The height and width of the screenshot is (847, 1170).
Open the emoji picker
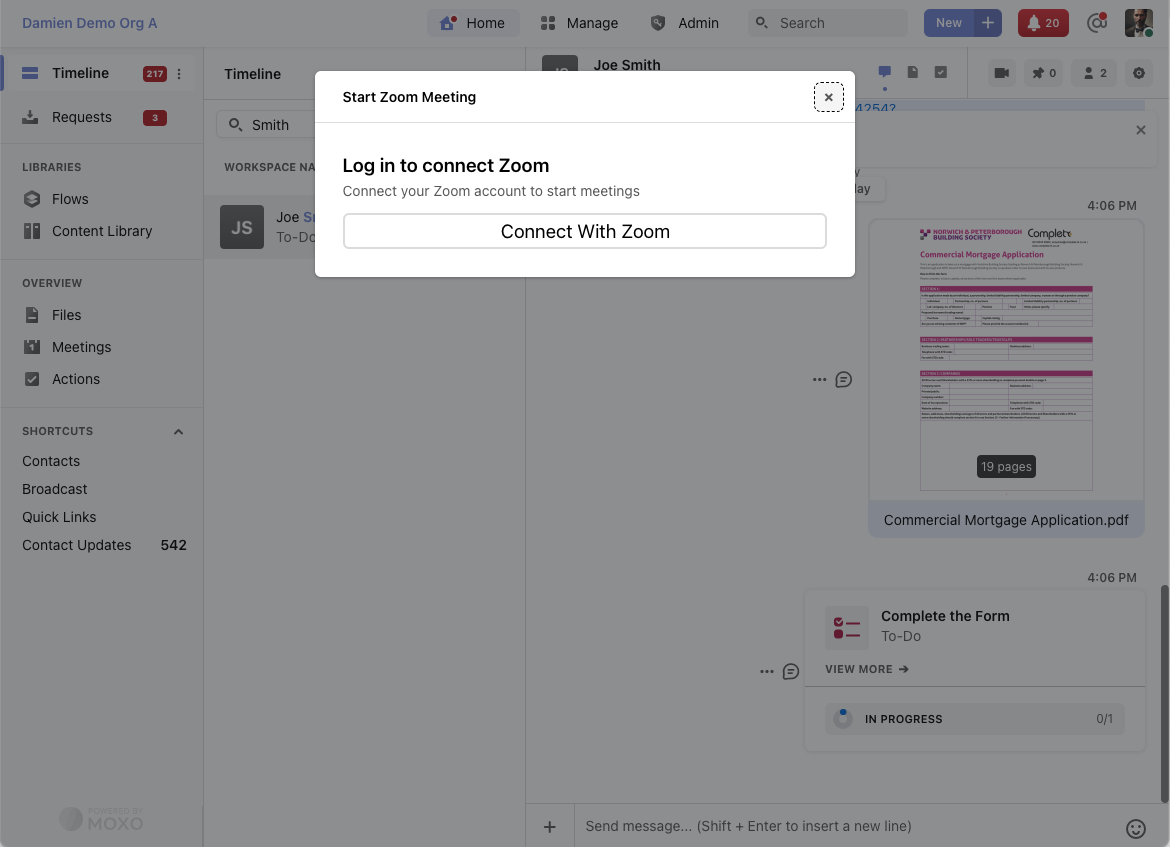pos(1136,828)
